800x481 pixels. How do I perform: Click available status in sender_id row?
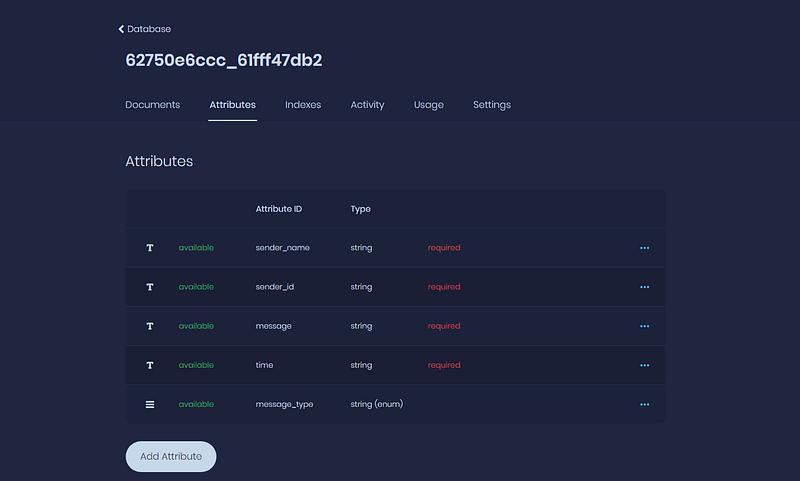[x=196, y=287]
